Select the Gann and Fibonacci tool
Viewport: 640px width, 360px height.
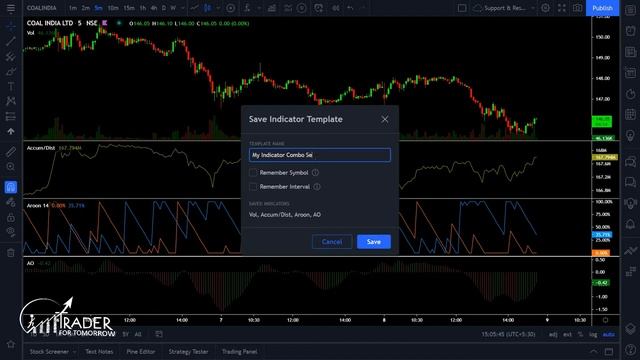pyautogui.click(x=11, y=56)
